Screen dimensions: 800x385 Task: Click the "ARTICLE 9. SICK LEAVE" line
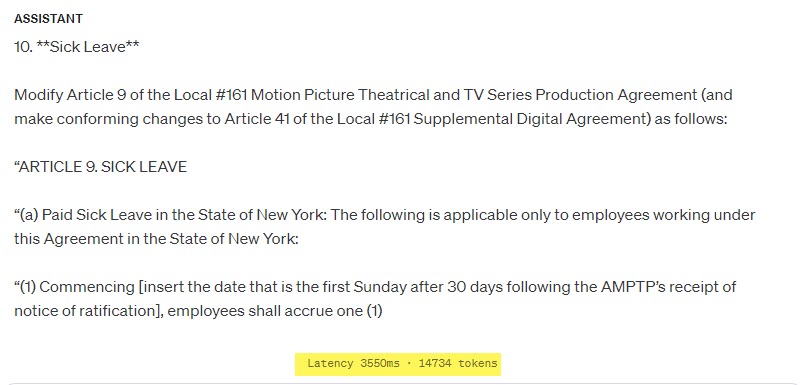click(101, 167)
